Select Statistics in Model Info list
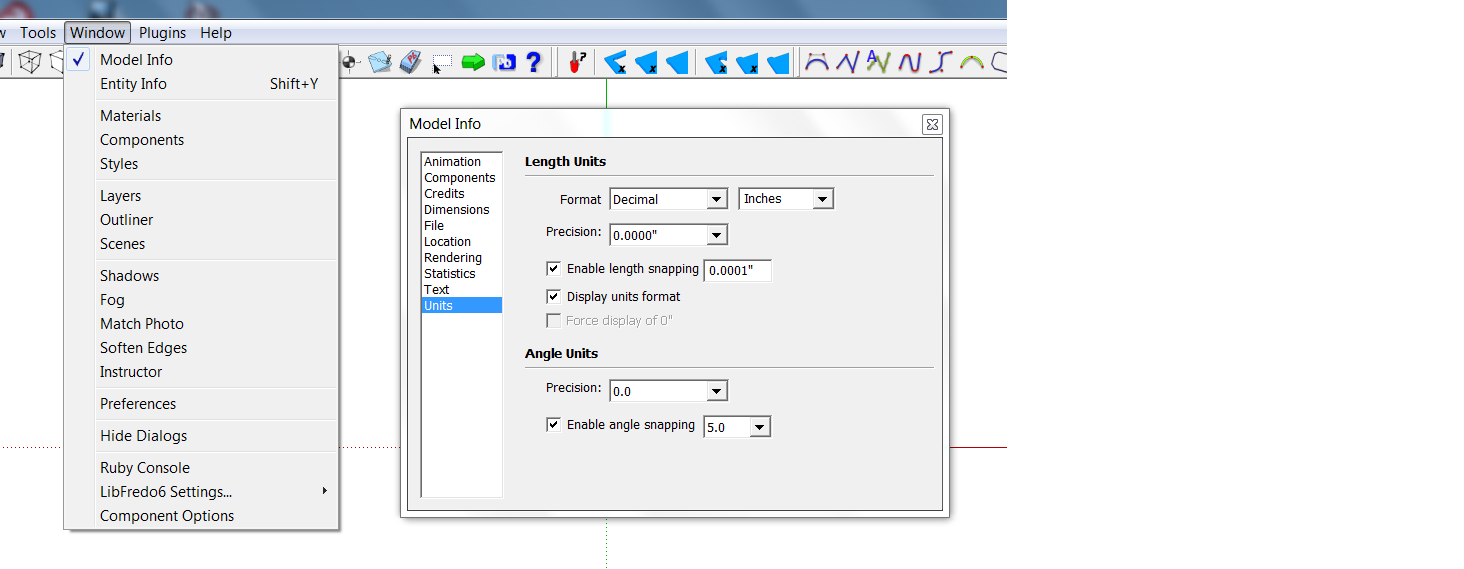The width and height of the screenshot is (1464, 569). click(x=449, y=274)
